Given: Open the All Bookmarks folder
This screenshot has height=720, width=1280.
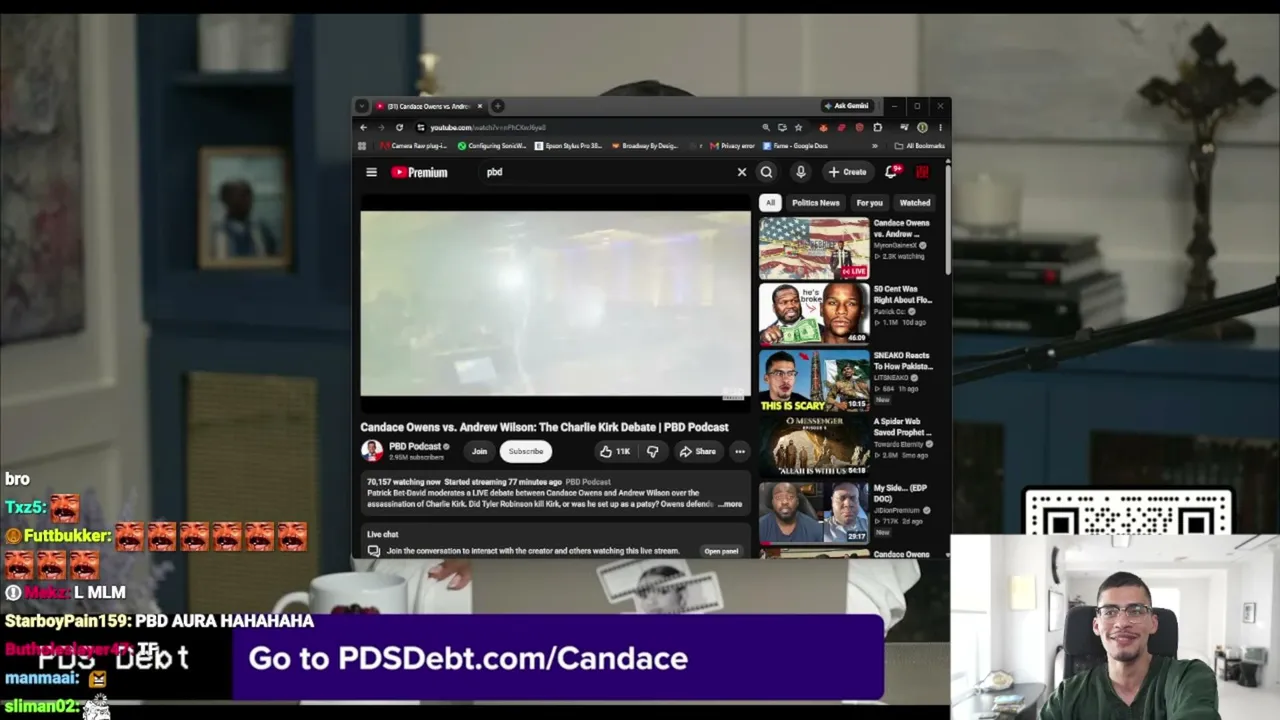Looking at the screenshot, I should coord(920,146).
